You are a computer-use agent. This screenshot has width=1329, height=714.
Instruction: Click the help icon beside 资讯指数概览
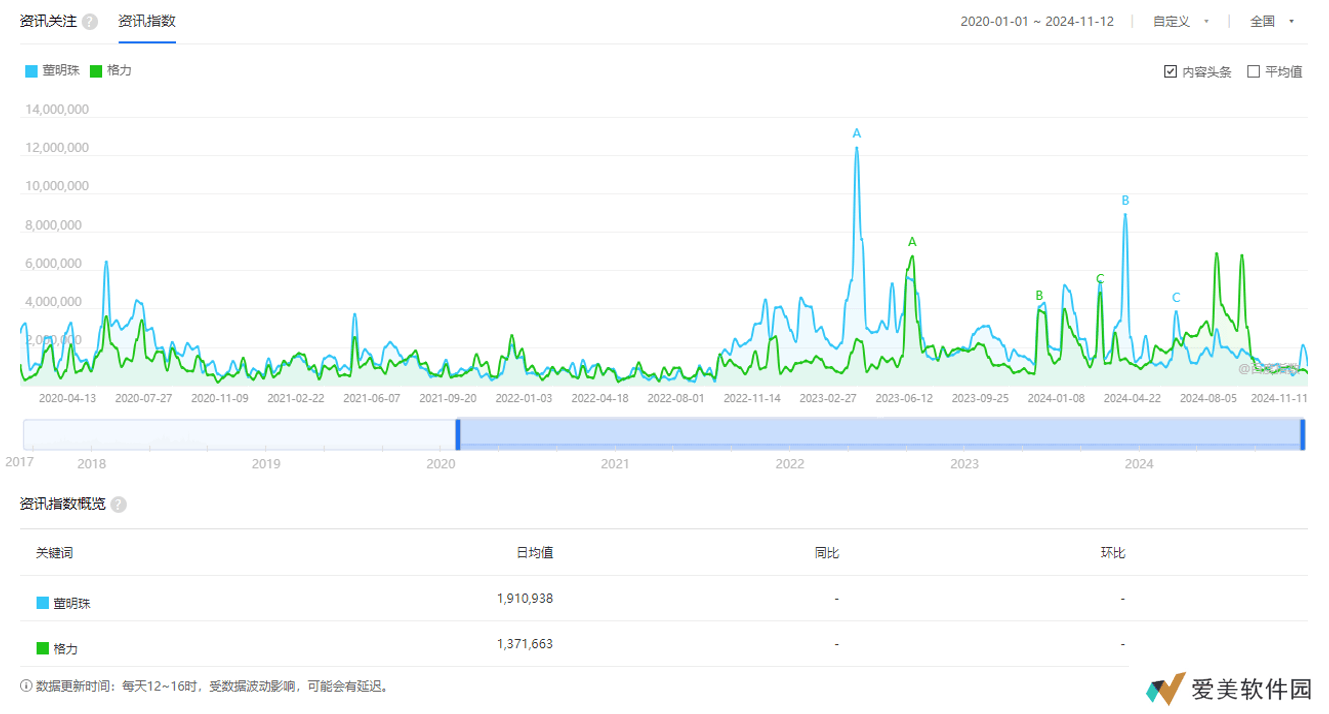click(x=118, y=504)
